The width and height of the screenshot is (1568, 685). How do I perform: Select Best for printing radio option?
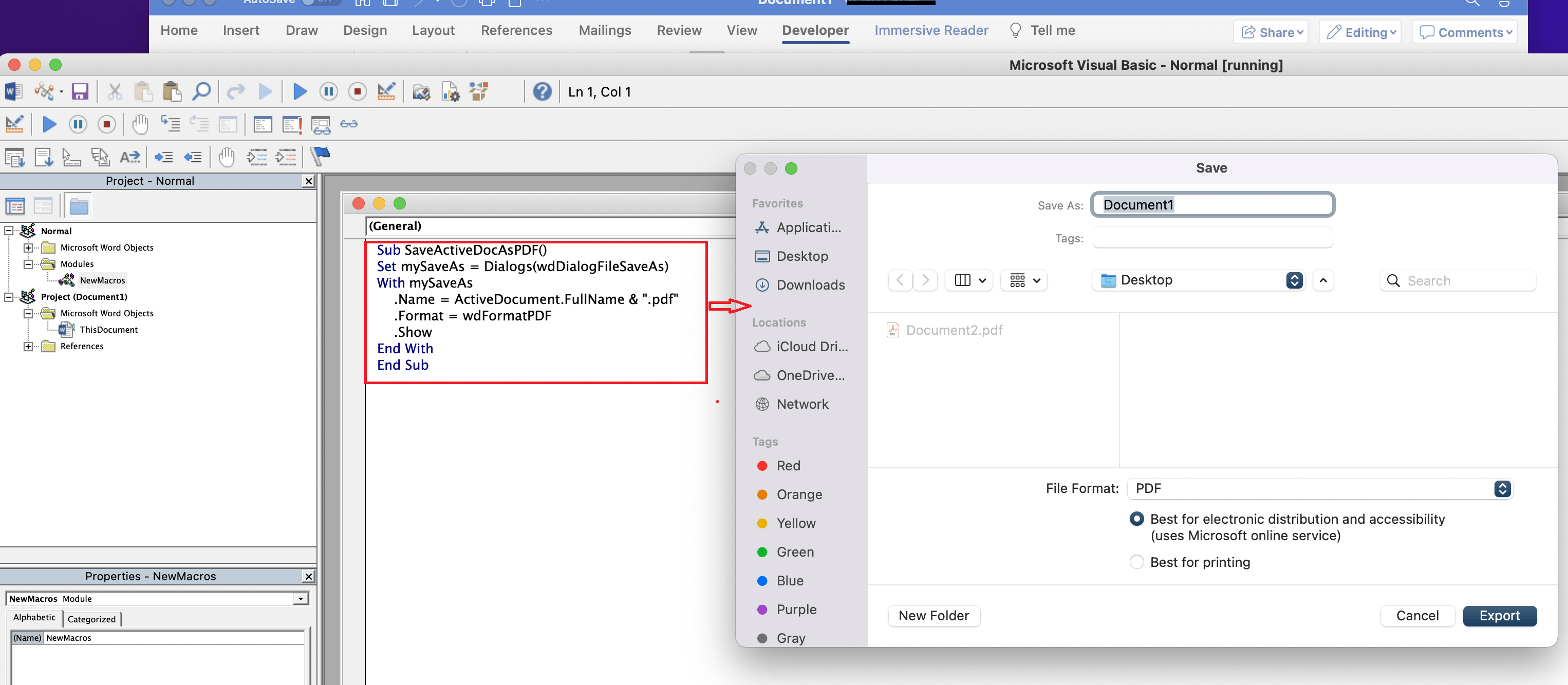point(1136,562)
